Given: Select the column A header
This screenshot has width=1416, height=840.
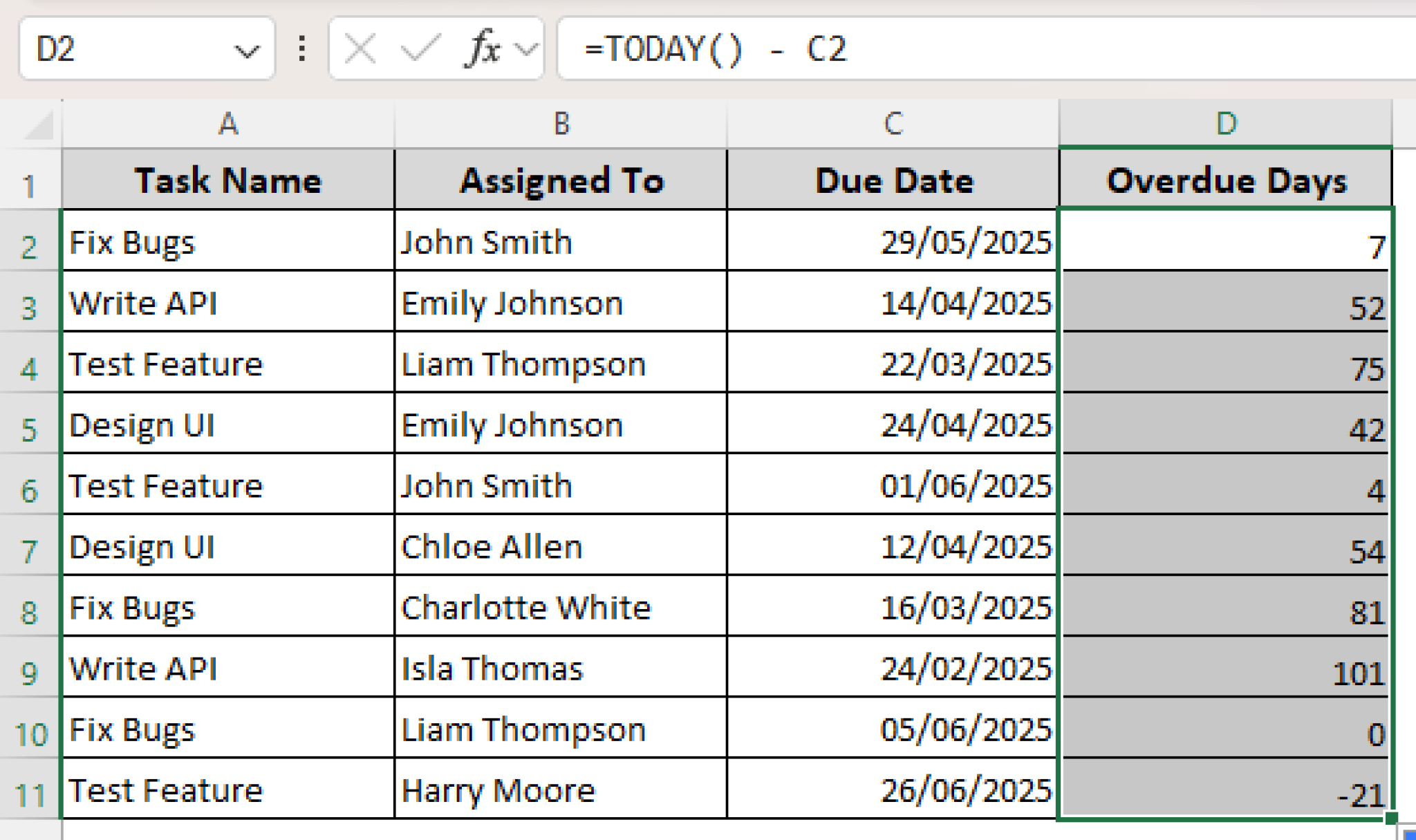Looking at the screenshot, I should tap(228, 124).
